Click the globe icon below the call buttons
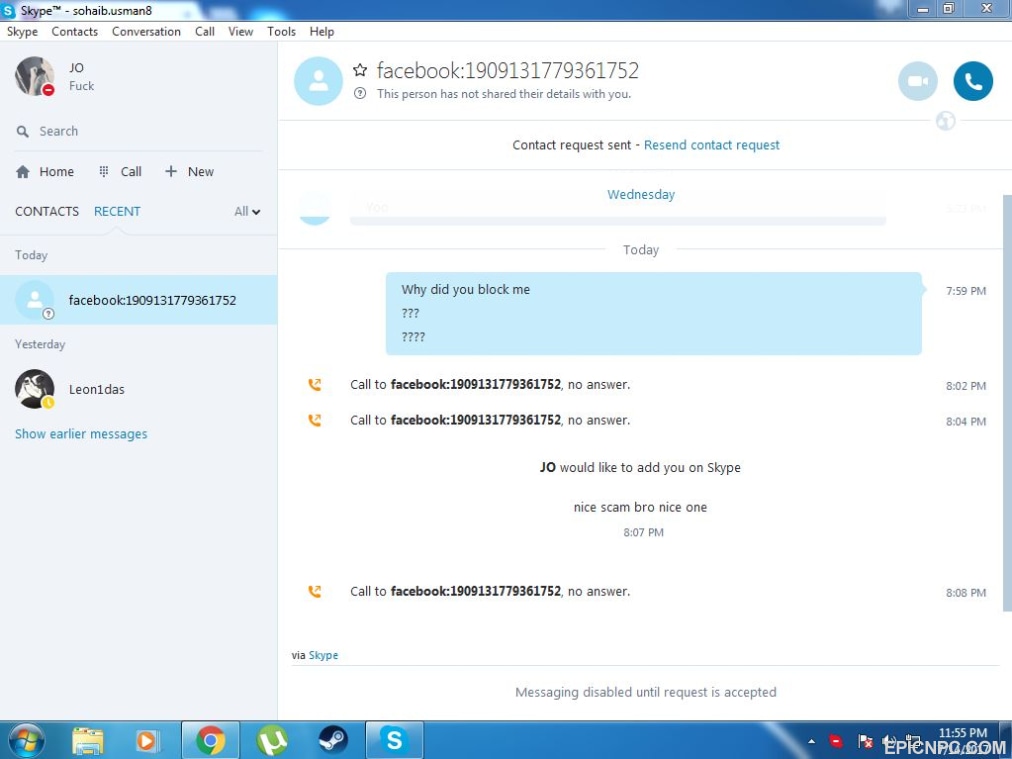Viewport: 1012px width, 759px height. [x=945, y=121]
